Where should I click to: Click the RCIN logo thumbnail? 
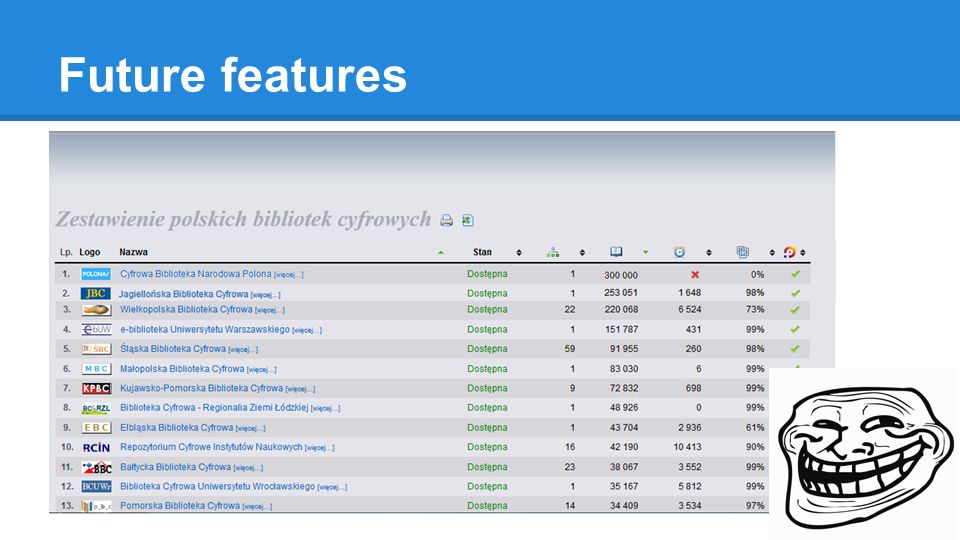click(x=96, y=448)
